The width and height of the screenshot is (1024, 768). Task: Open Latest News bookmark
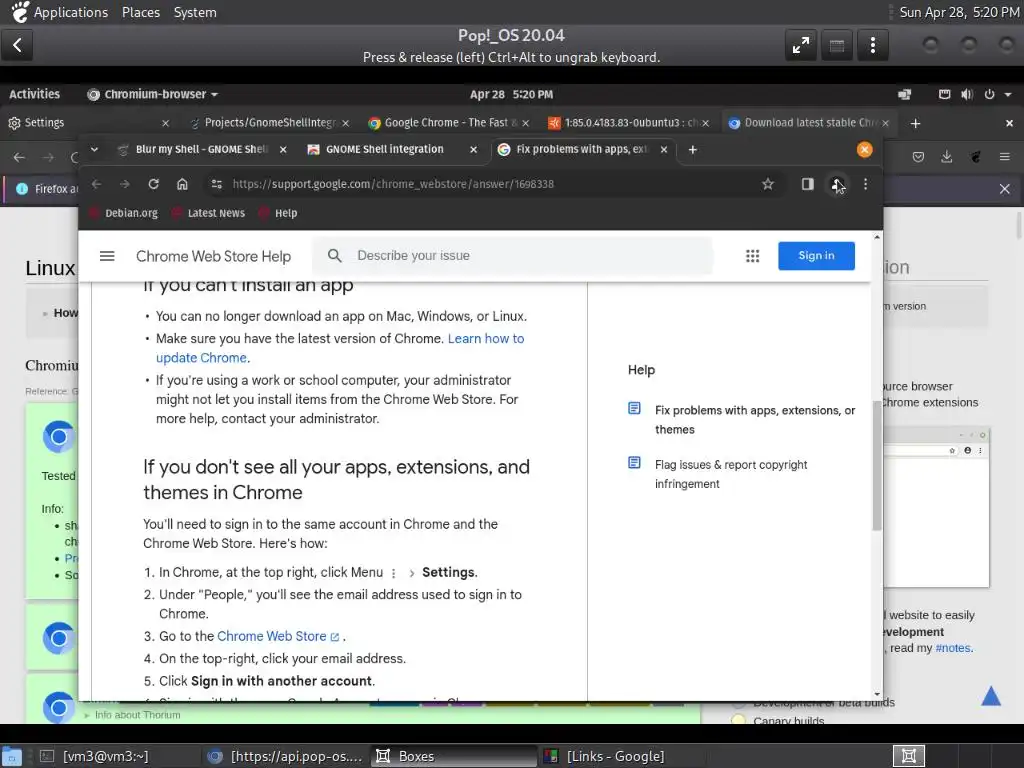pos(209,214)
